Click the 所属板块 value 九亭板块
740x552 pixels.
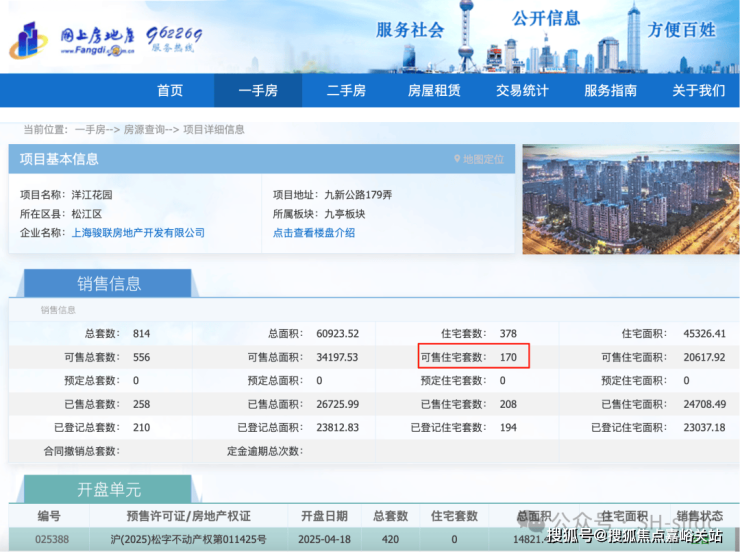(345, 214)
